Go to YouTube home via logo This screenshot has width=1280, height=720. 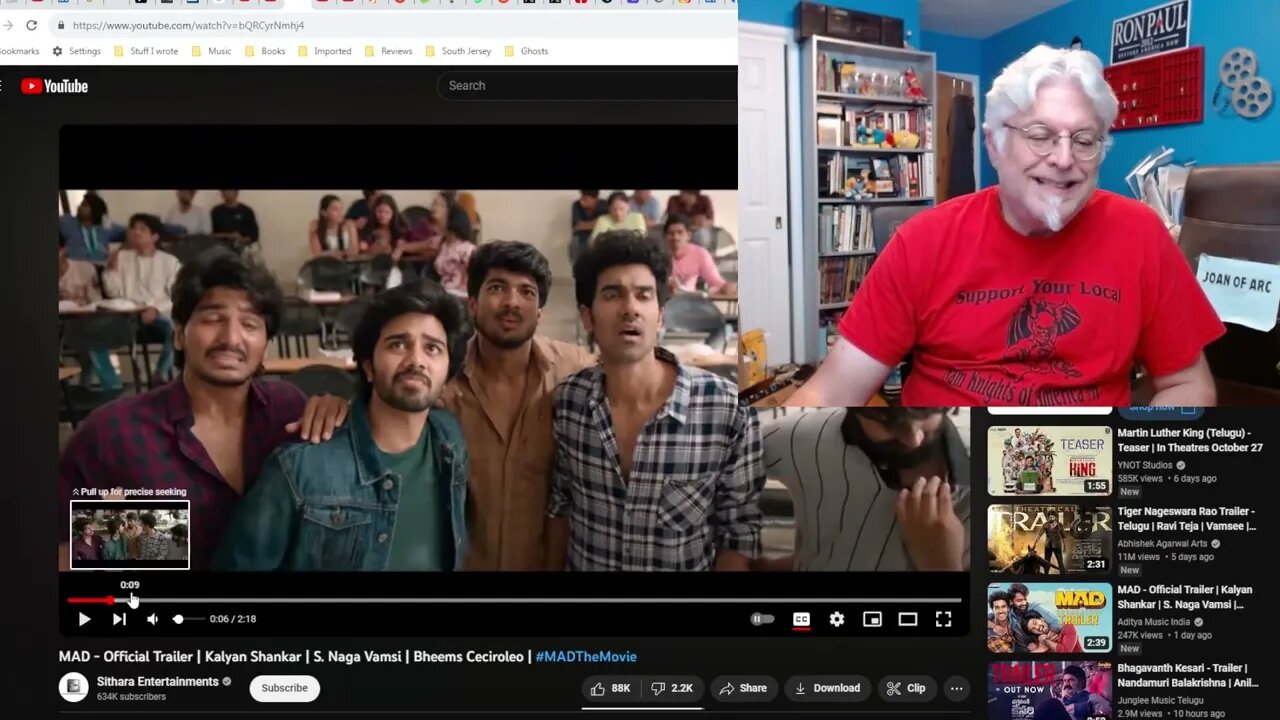(x=55, y=86)
